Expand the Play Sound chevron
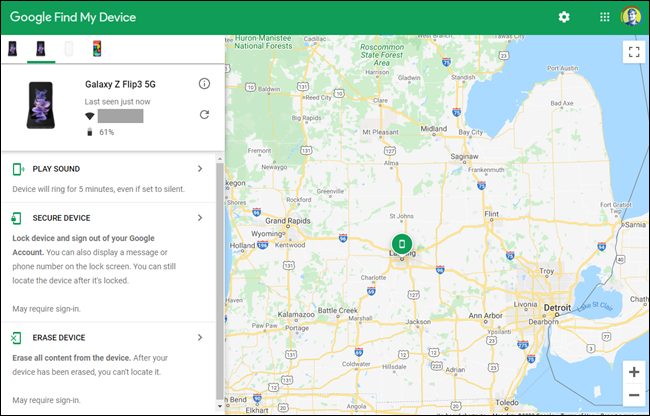The width and height of the screenshot is (650, 416). pos(200,169)
